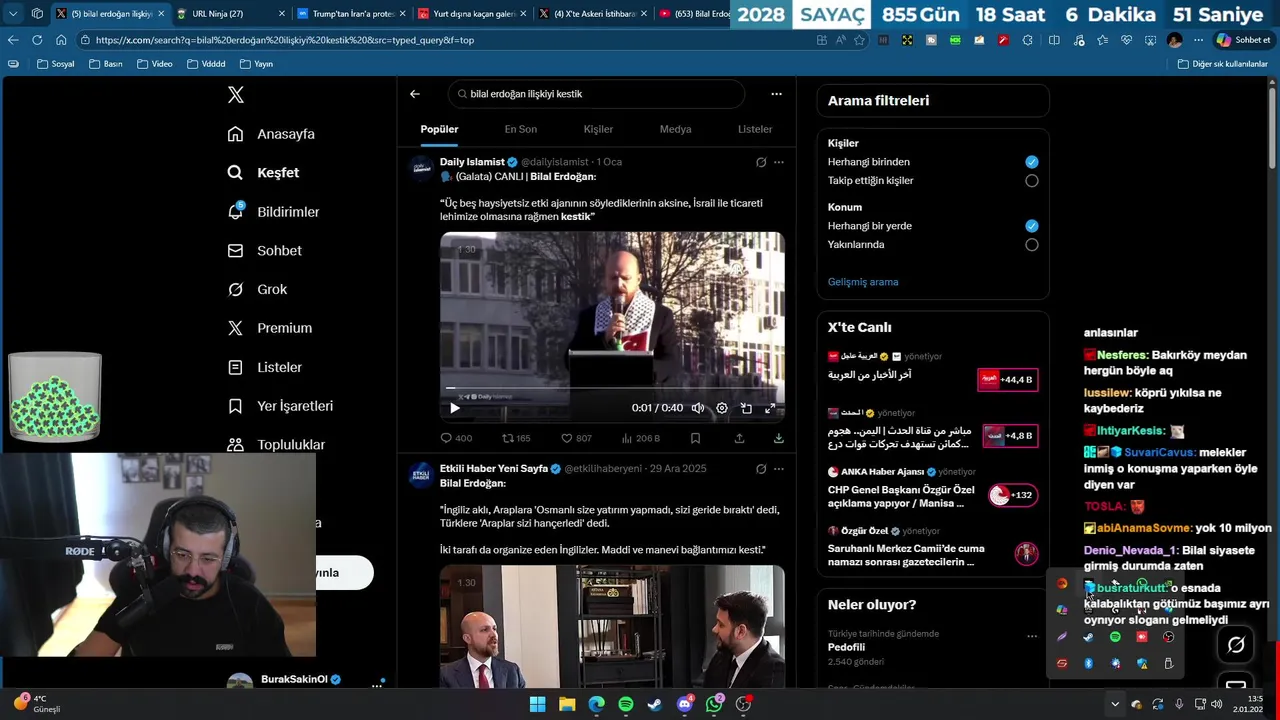Open Gelişmiş arama link
1280x720 pixels.
point(863,282)
